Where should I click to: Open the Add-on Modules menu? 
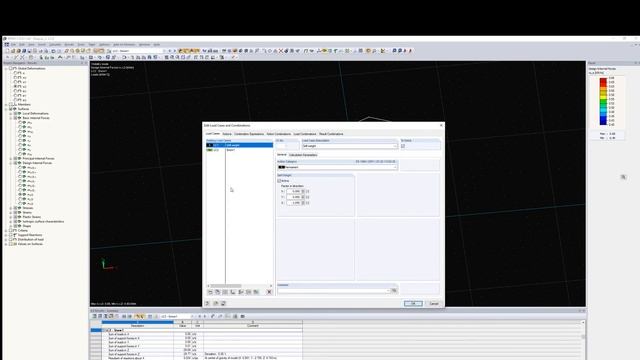tap(124, 44)
